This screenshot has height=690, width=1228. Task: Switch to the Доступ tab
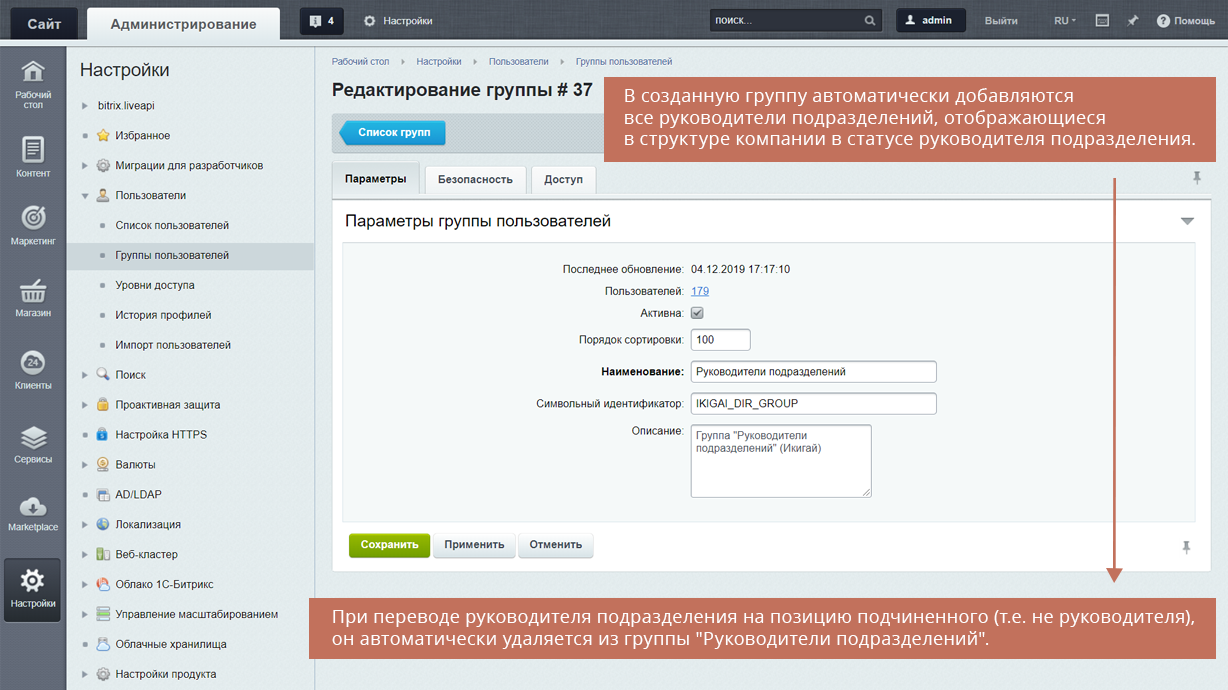click(564, 179)
